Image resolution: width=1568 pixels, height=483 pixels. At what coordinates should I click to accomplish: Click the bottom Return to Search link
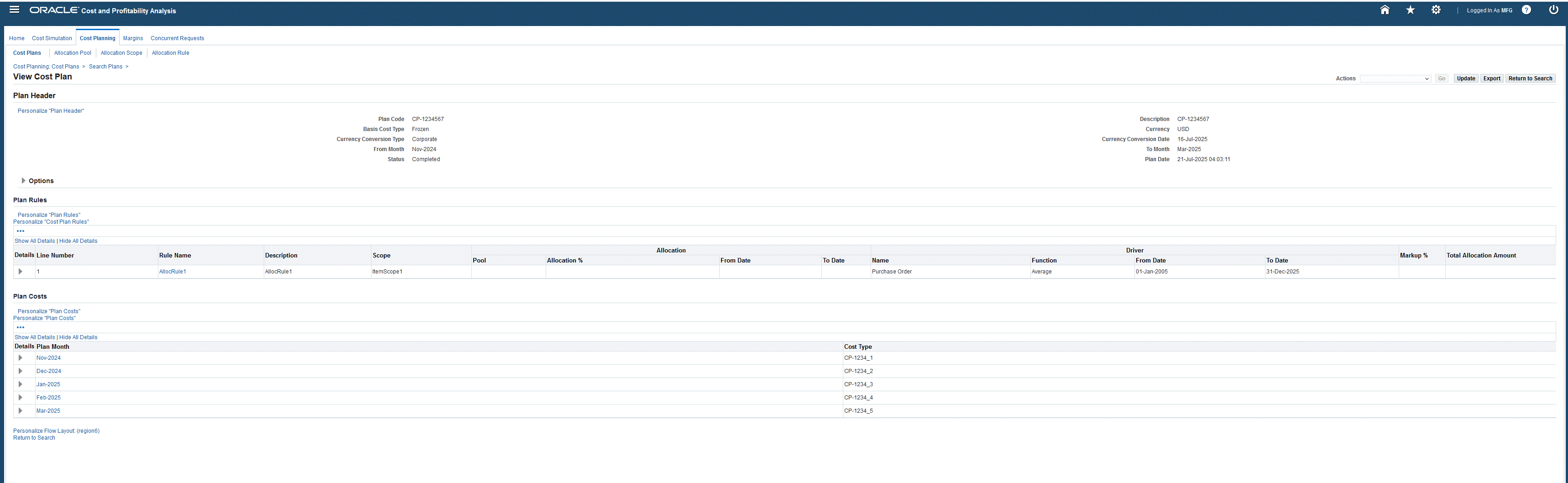click(34, 438)
